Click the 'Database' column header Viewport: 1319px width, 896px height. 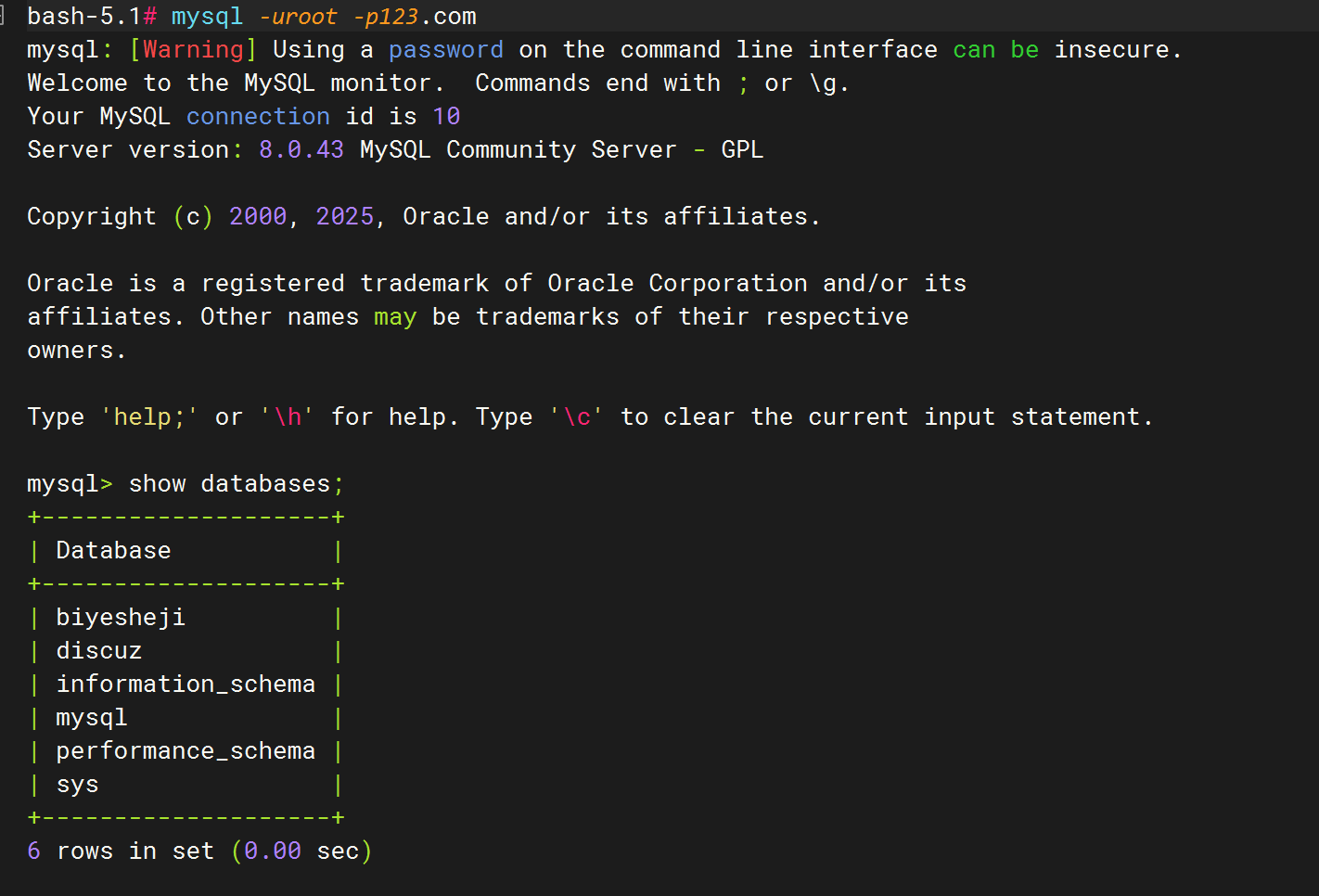[x=113, y=551]
